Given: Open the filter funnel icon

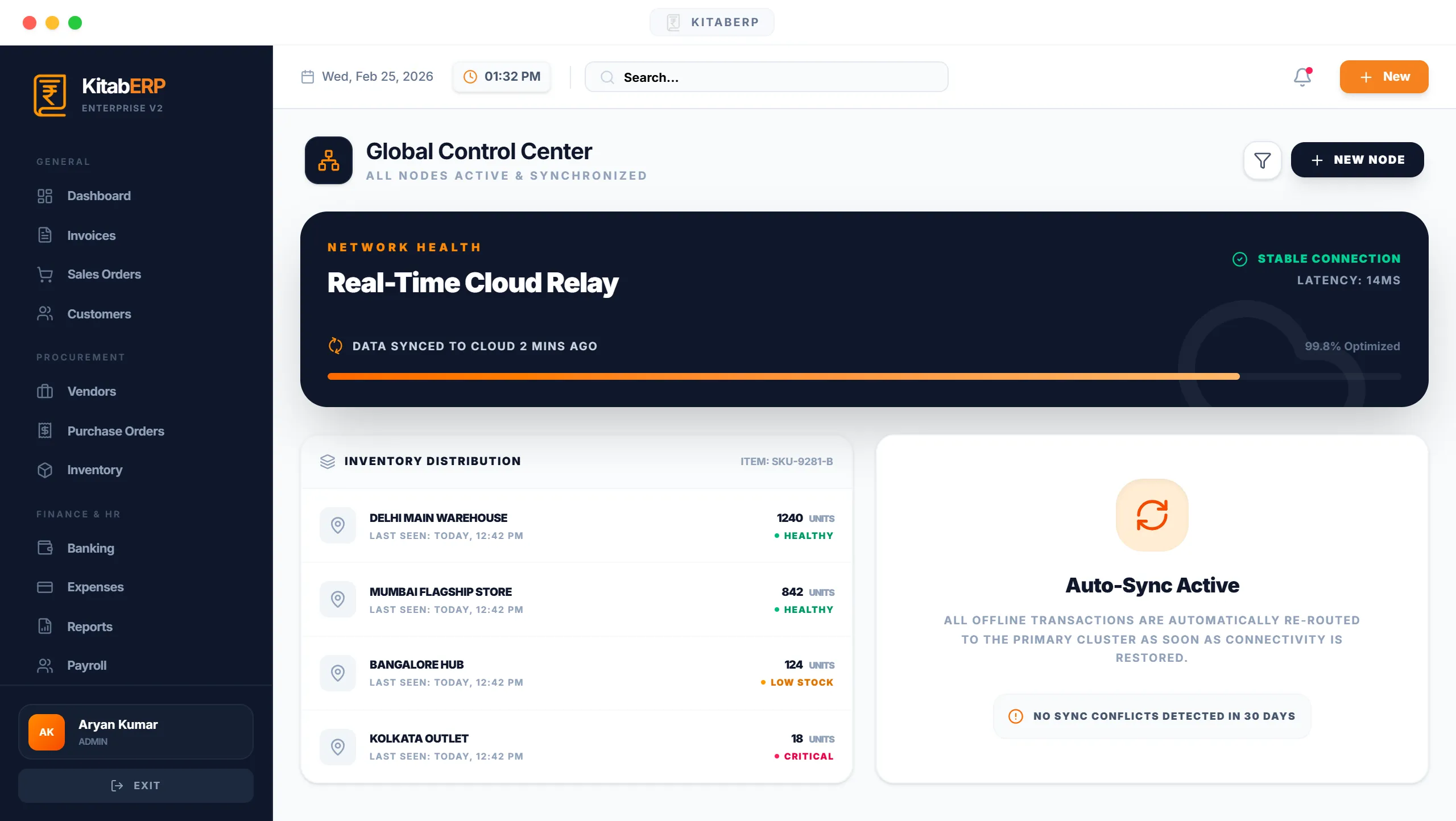Looking at the screenshot, I should click(x=1262, y=160).
